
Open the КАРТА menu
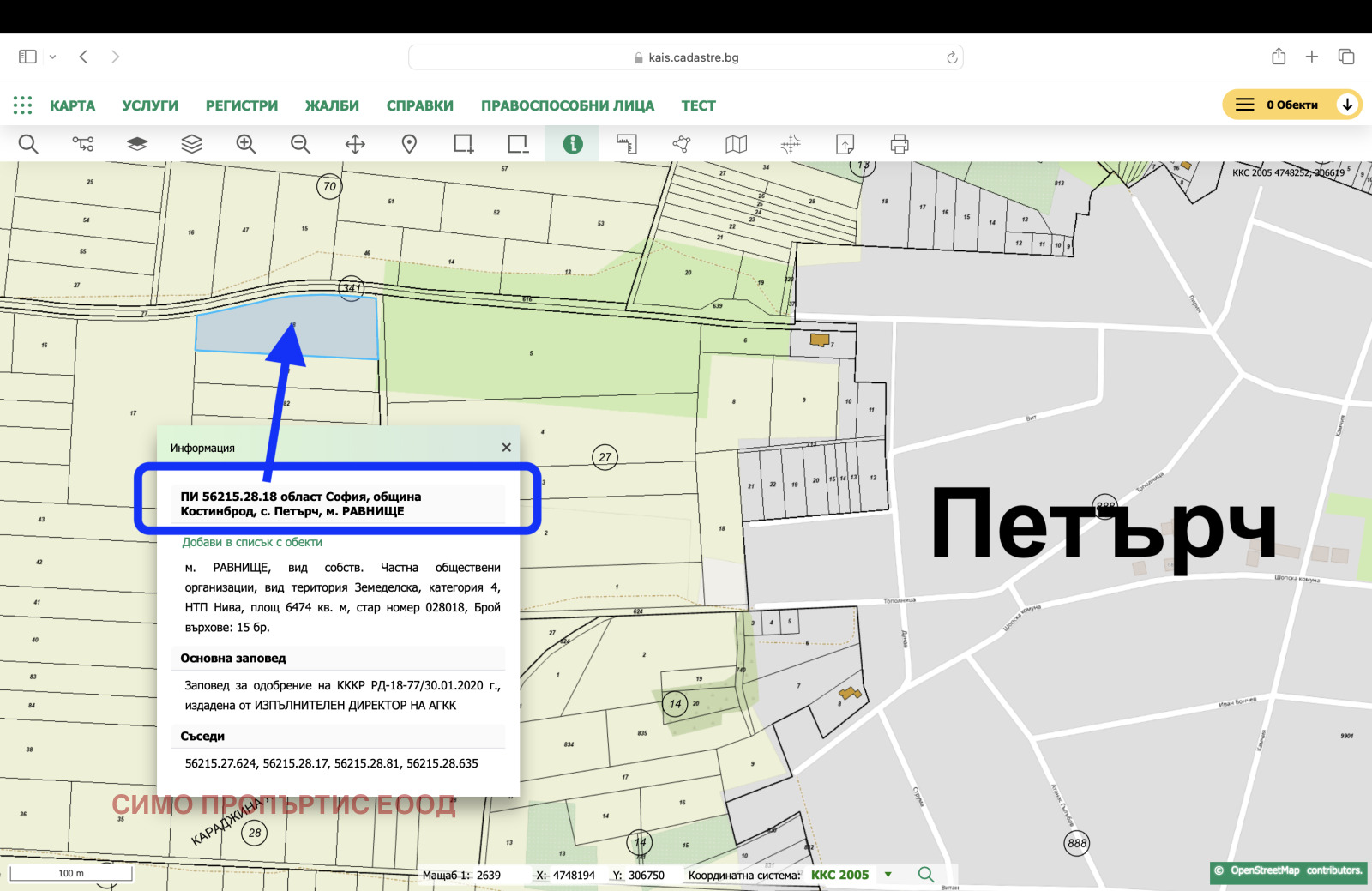pyautogui.click(x=72, y=105)
